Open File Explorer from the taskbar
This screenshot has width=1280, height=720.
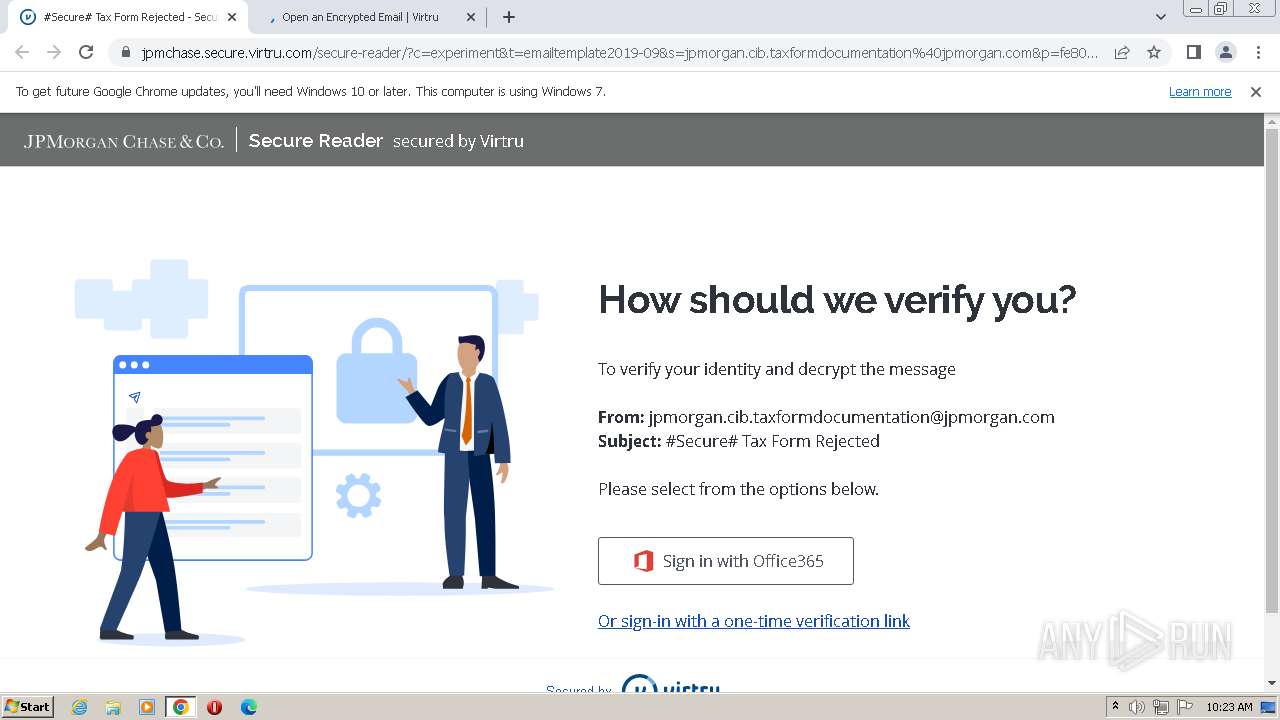(x=113, y=707)
